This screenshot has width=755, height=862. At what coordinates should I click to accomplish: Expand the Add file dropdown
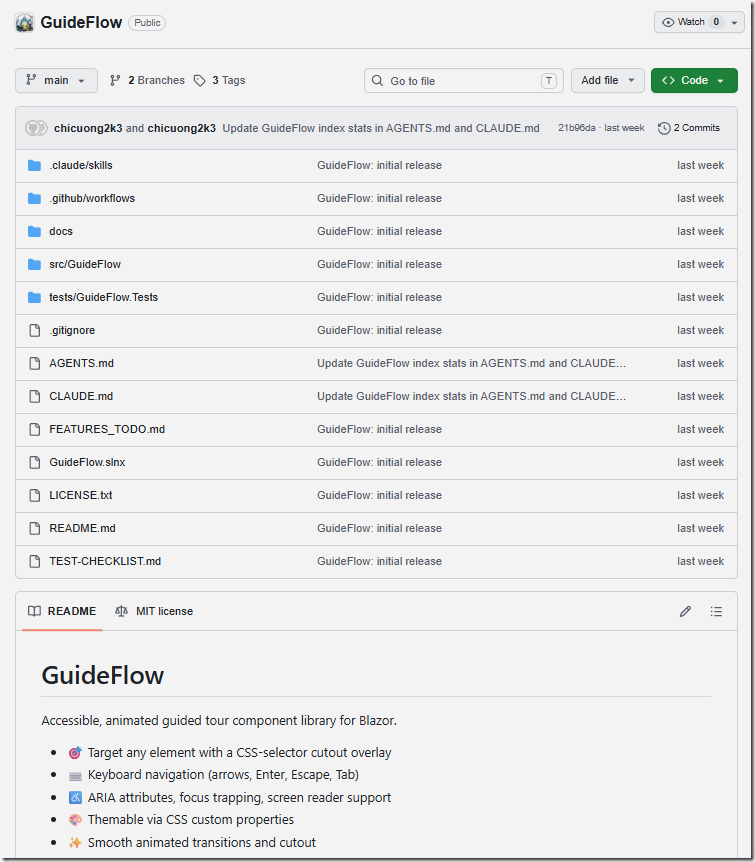tap(608, 81)
